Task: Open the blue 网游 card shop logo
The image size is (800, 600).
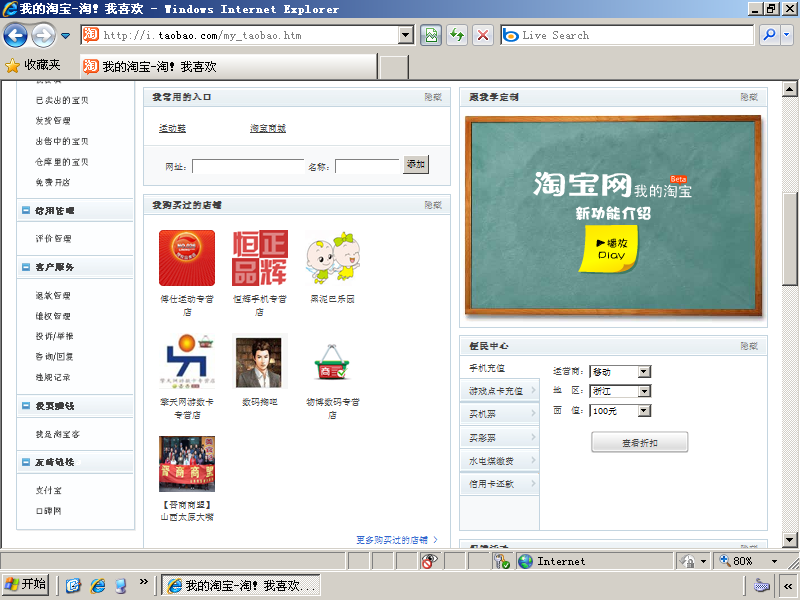Action: (x=187, y=361)
